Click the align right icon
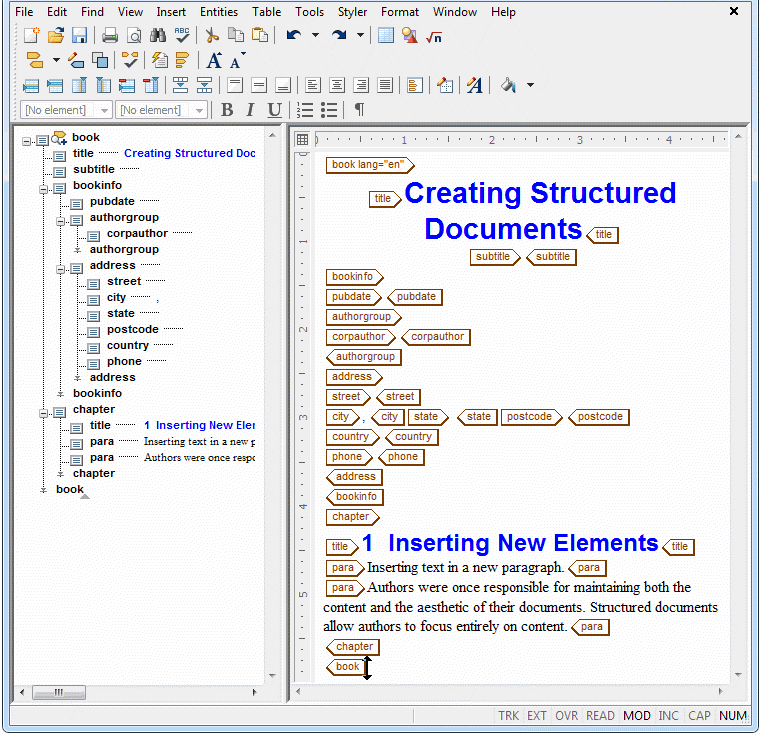761x735 pixels. tap(361, 85)
